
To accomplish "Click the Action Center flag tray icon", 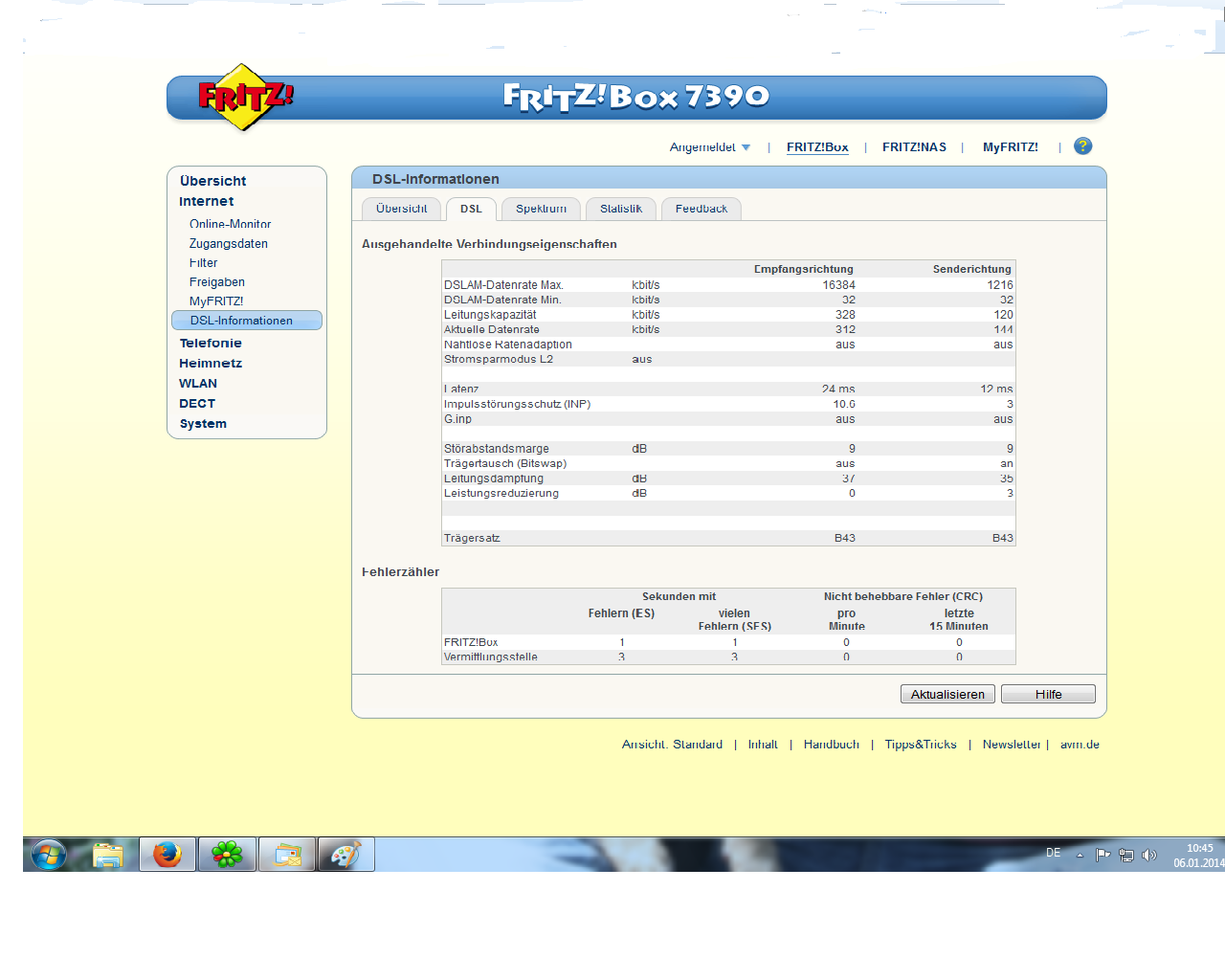I will [x=1103, y=855].
